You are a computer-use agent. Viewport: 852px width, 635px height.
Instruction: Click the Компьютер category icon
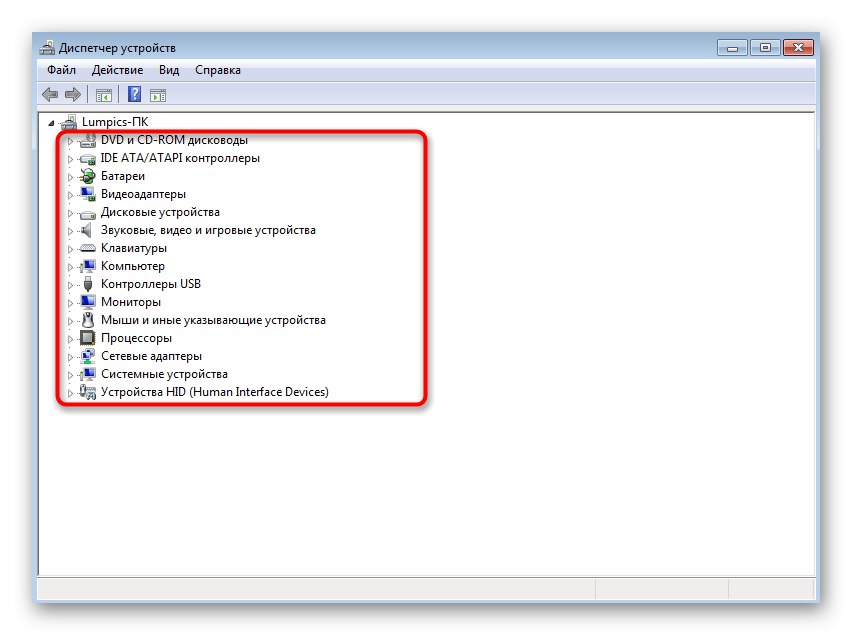(x=87, y=266)
